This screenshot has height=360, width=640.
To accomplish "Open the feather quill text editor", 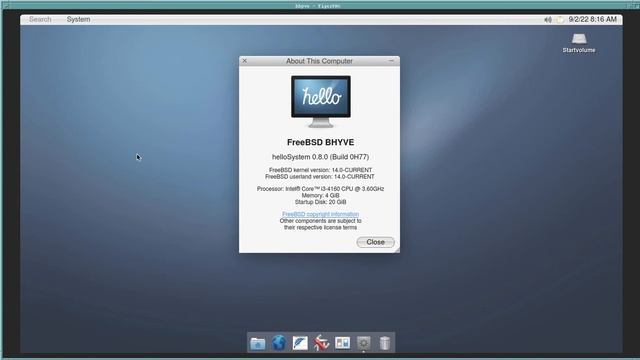I will [x=300, y=343].
